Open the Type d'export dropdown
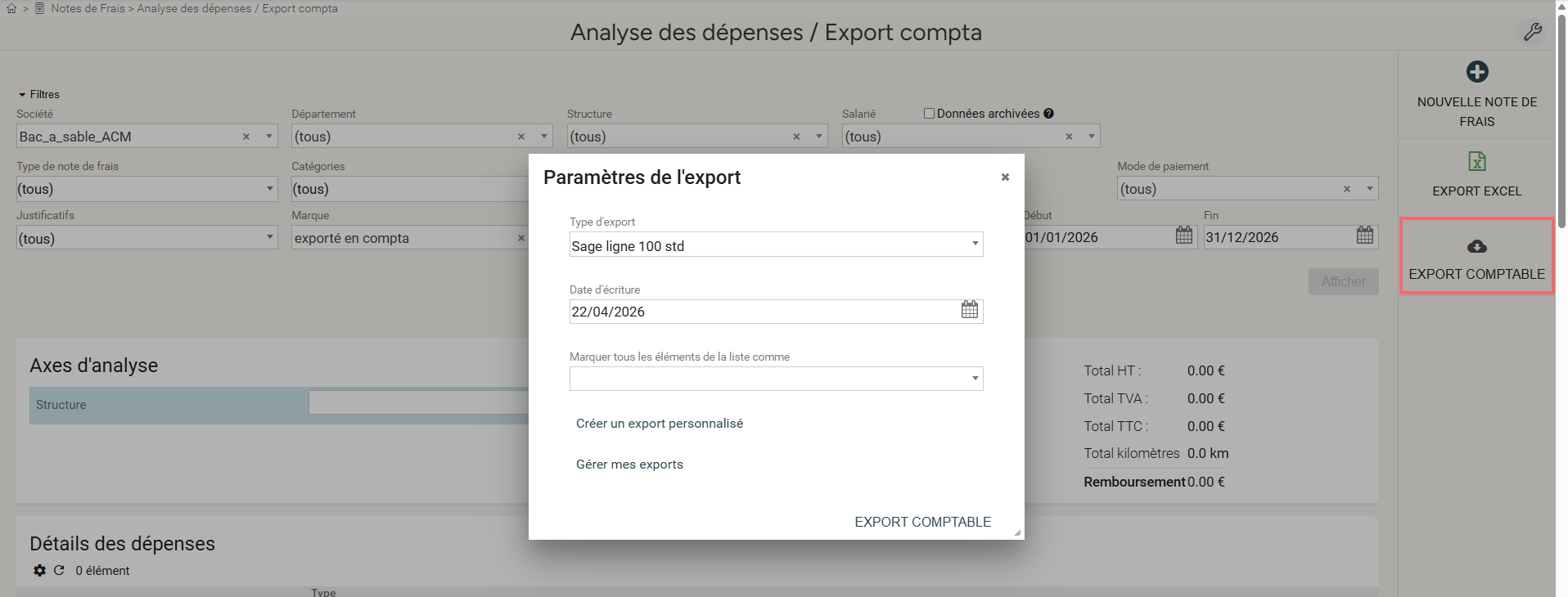 point(775,245)
